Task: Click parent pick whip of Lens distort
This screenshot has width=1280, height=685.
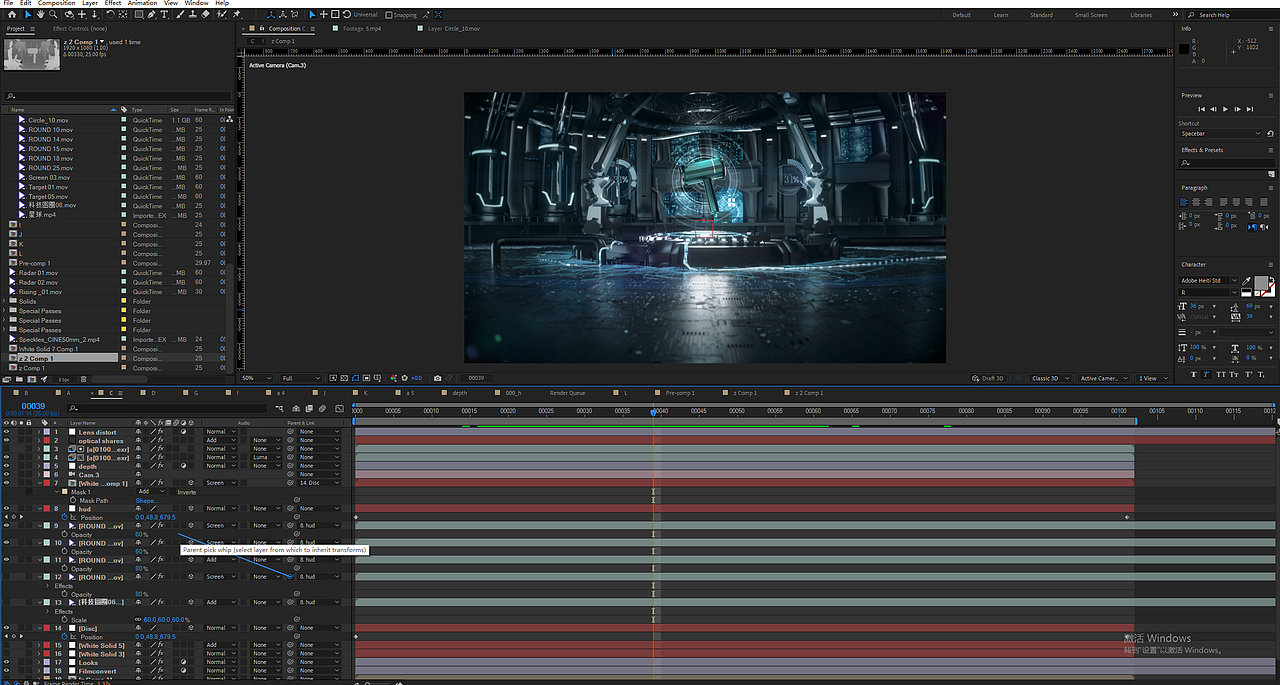Action: 290,432
